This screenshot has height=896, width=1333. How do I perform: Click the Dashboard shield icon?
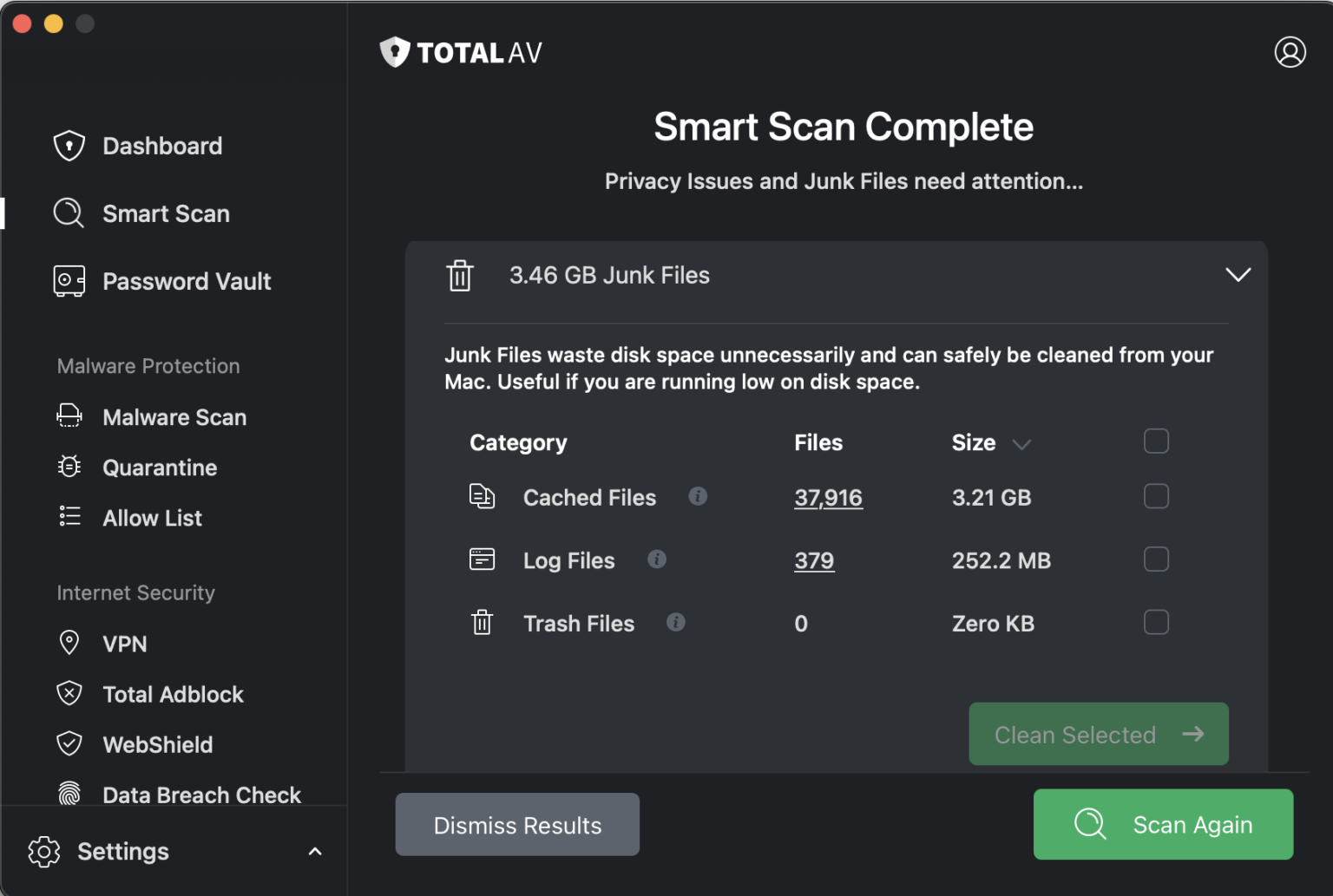[69, 146]
